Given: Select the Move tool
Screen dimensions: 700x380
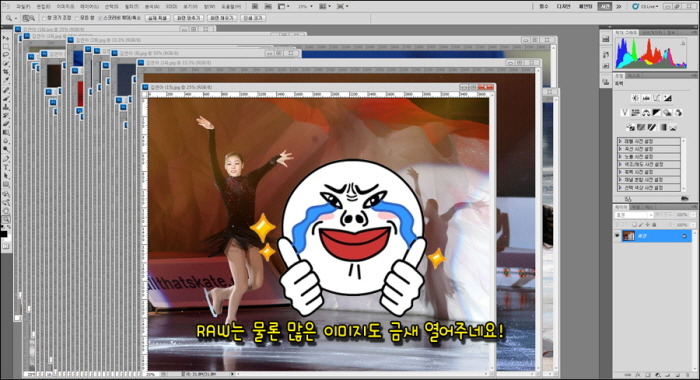Looking at the screenshot, I should coord(6,38).
